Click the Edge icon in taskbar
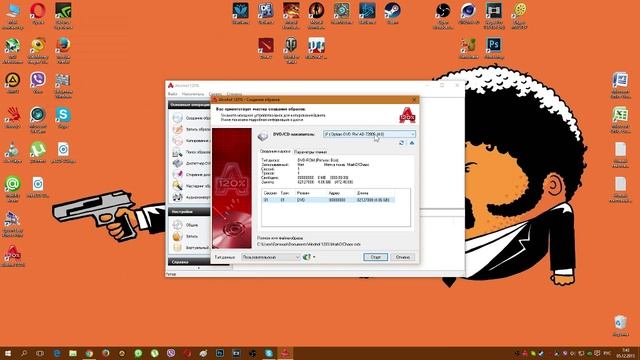640x360 pixels. click(57, 353)
